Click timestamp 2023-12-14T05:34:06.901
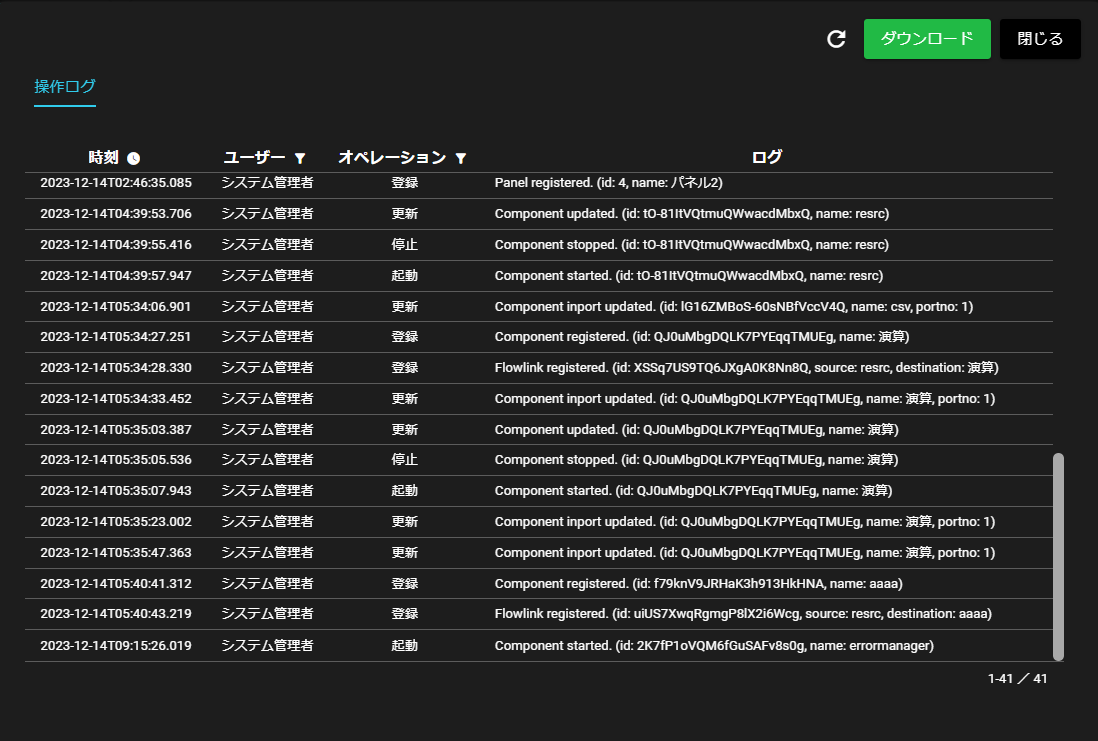Viewport: 1098px width, 741px height. tap(116, 307)
